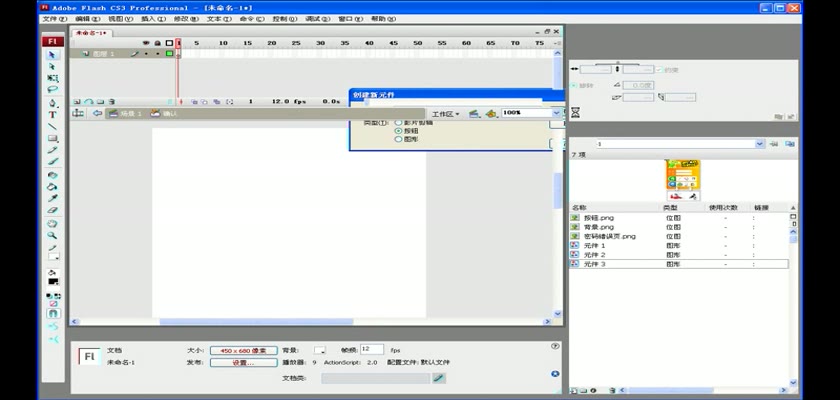Open the Edit menu
The height and width of the screenshot is (400, 840).
point(88,19)
